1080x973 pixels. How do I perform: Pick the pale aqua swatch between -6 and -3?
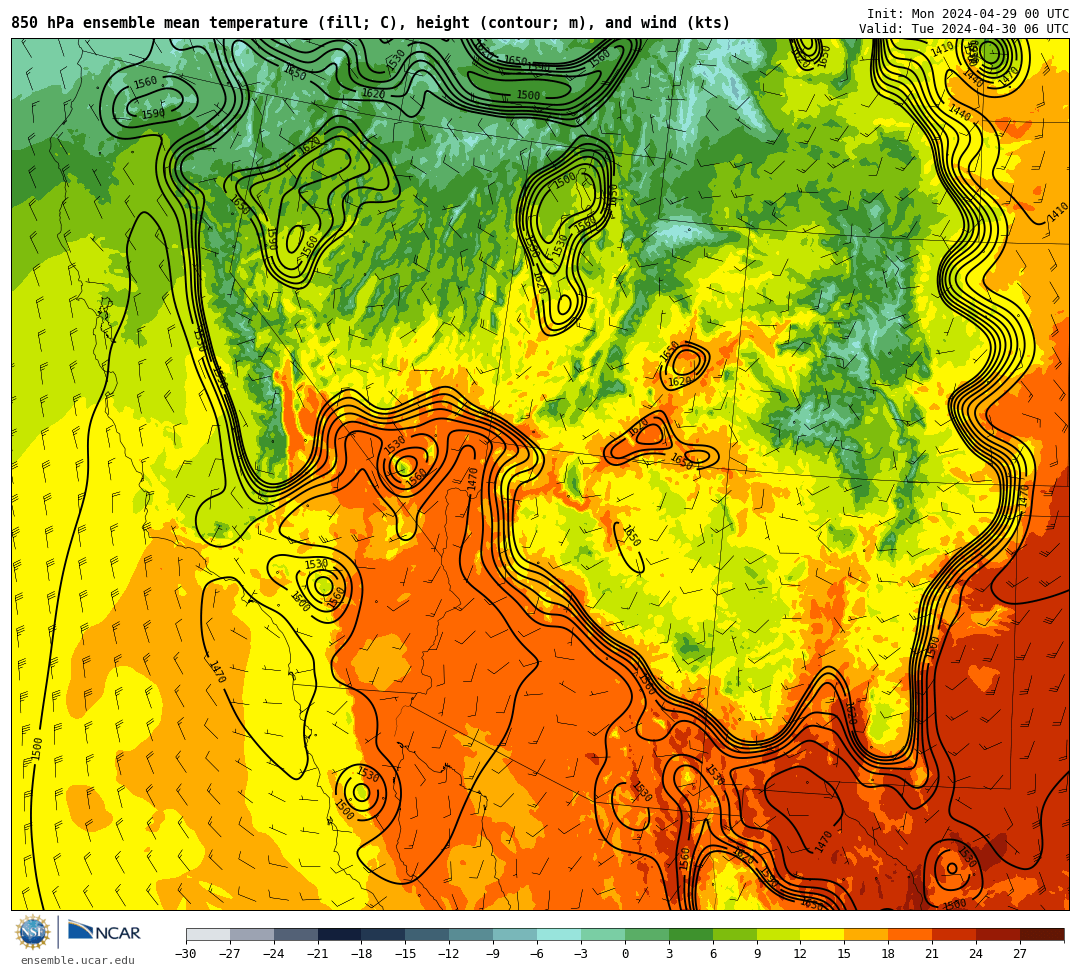(559, 934)
